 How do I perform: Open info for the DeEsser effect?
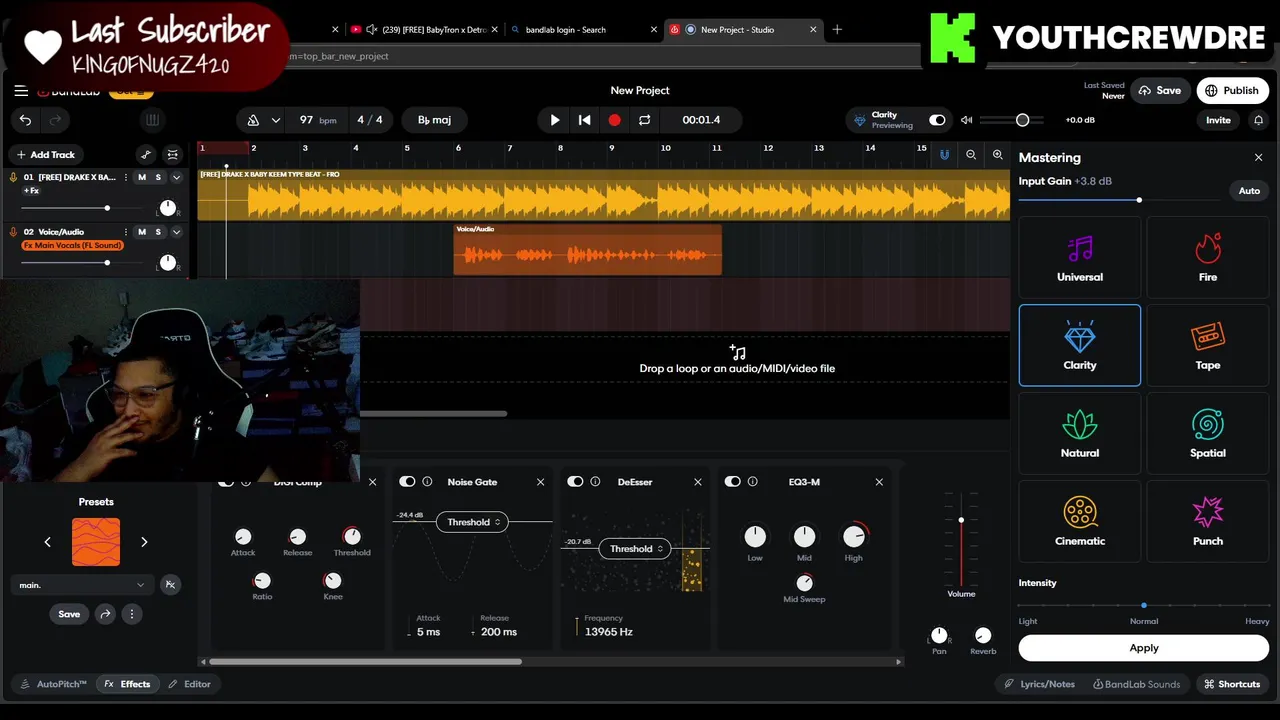tap(595, 482)
